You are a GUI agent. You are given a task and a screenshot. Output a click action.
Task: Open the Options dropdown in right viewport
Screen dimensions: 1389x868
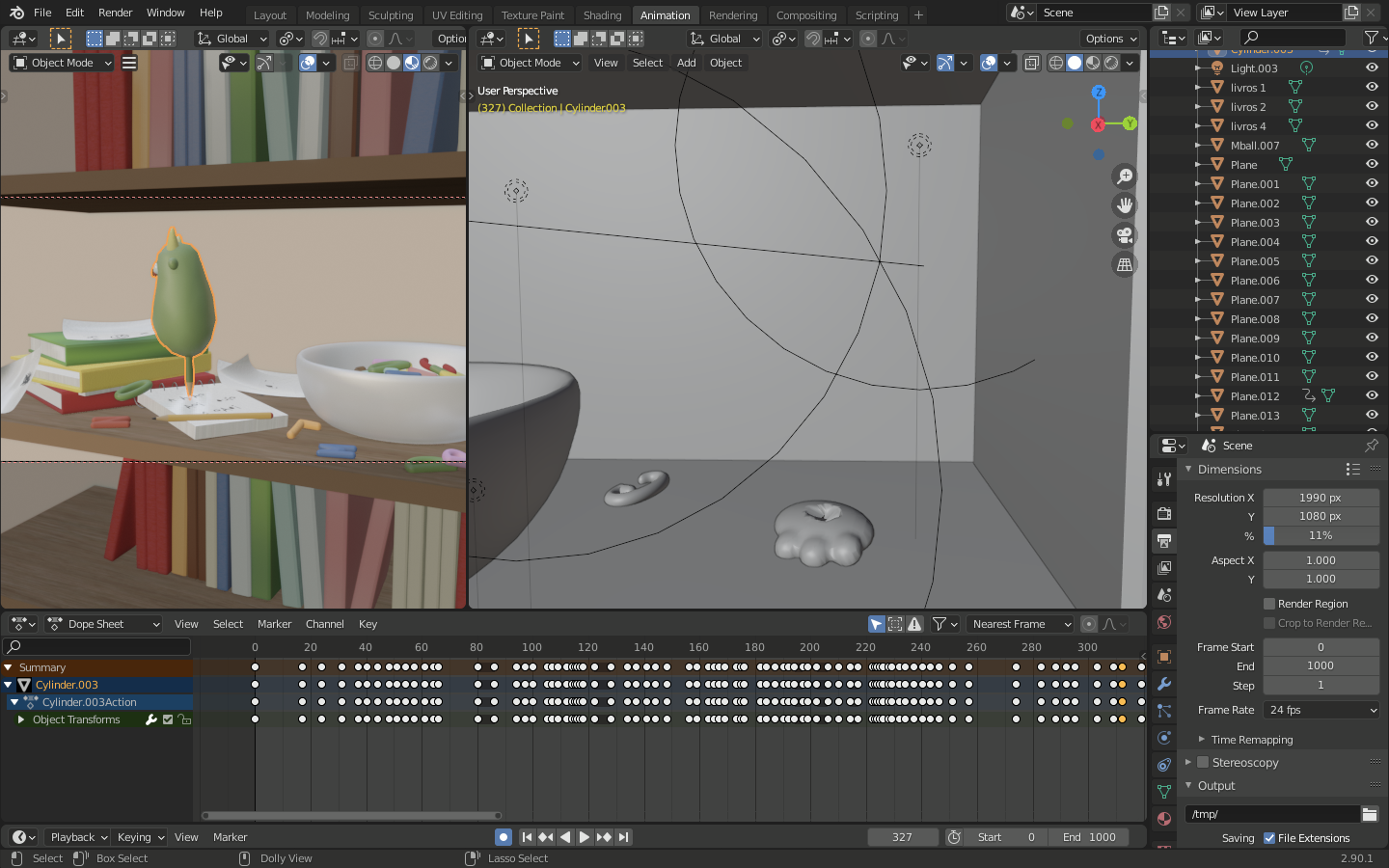pyautogui.click(x=1111, y=39)
